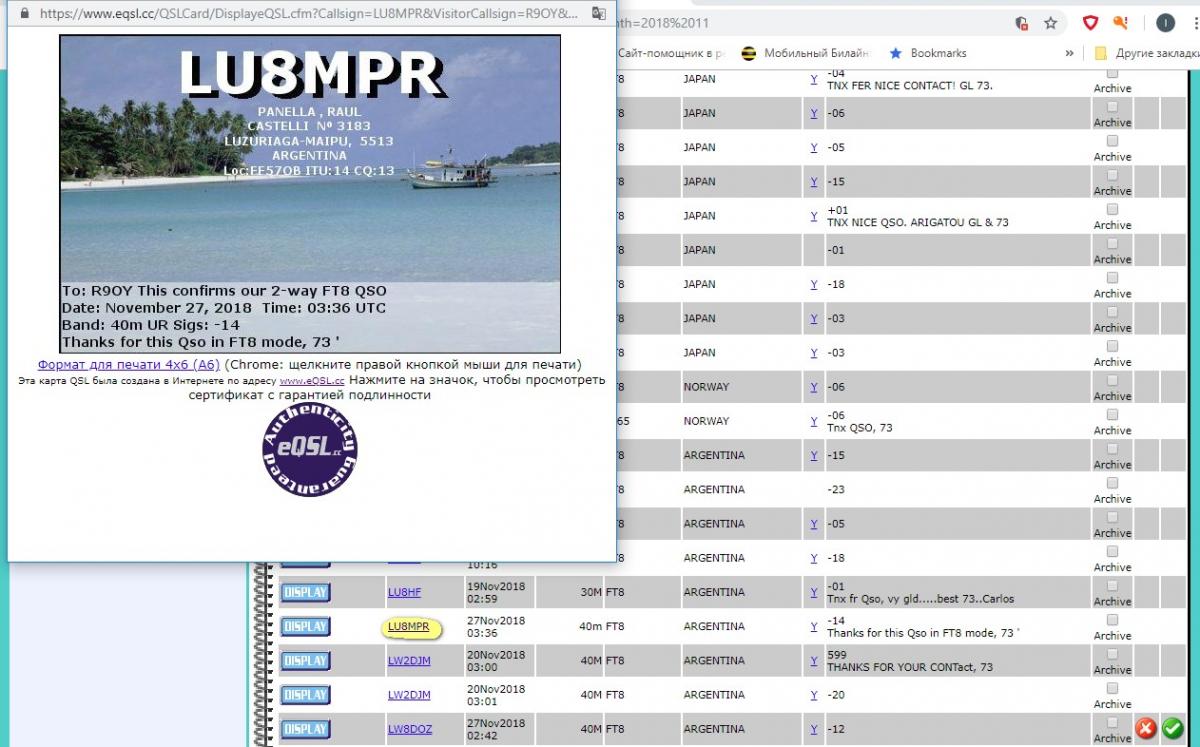Open the Формат для печати 4x6 link

129,365
